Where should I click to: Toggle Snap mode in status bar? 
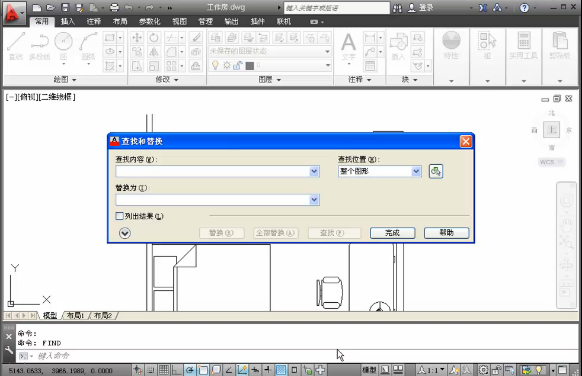click(x=150, y=370)
